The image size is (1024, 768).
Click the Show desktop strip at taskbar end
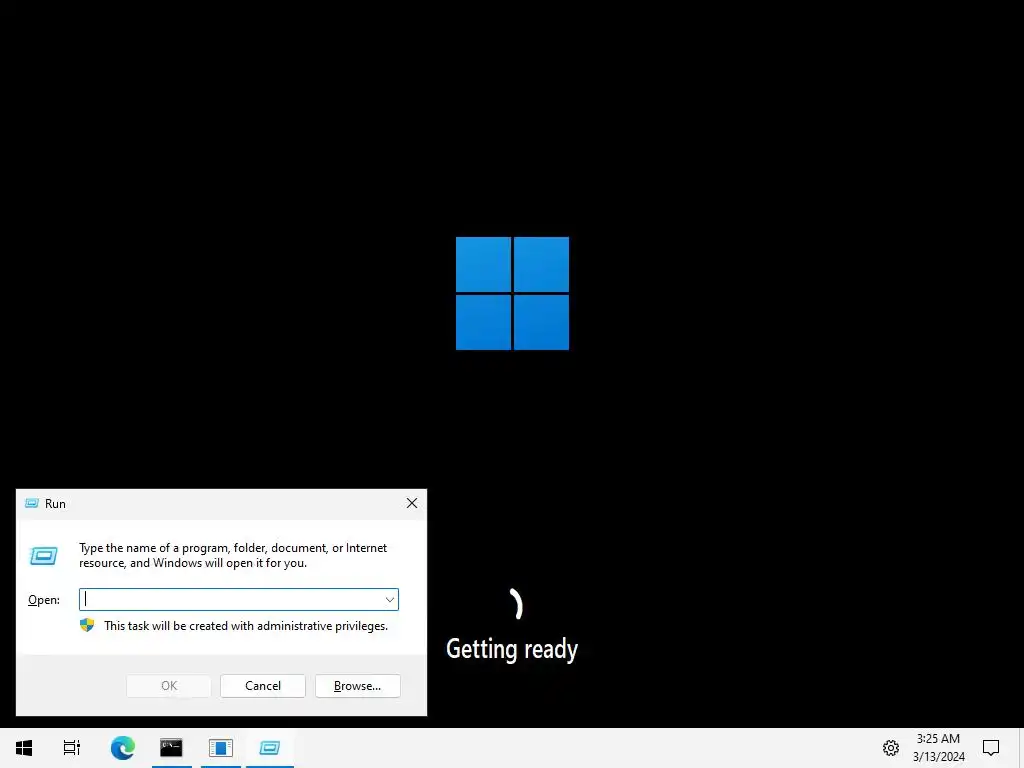(1021, 748)
